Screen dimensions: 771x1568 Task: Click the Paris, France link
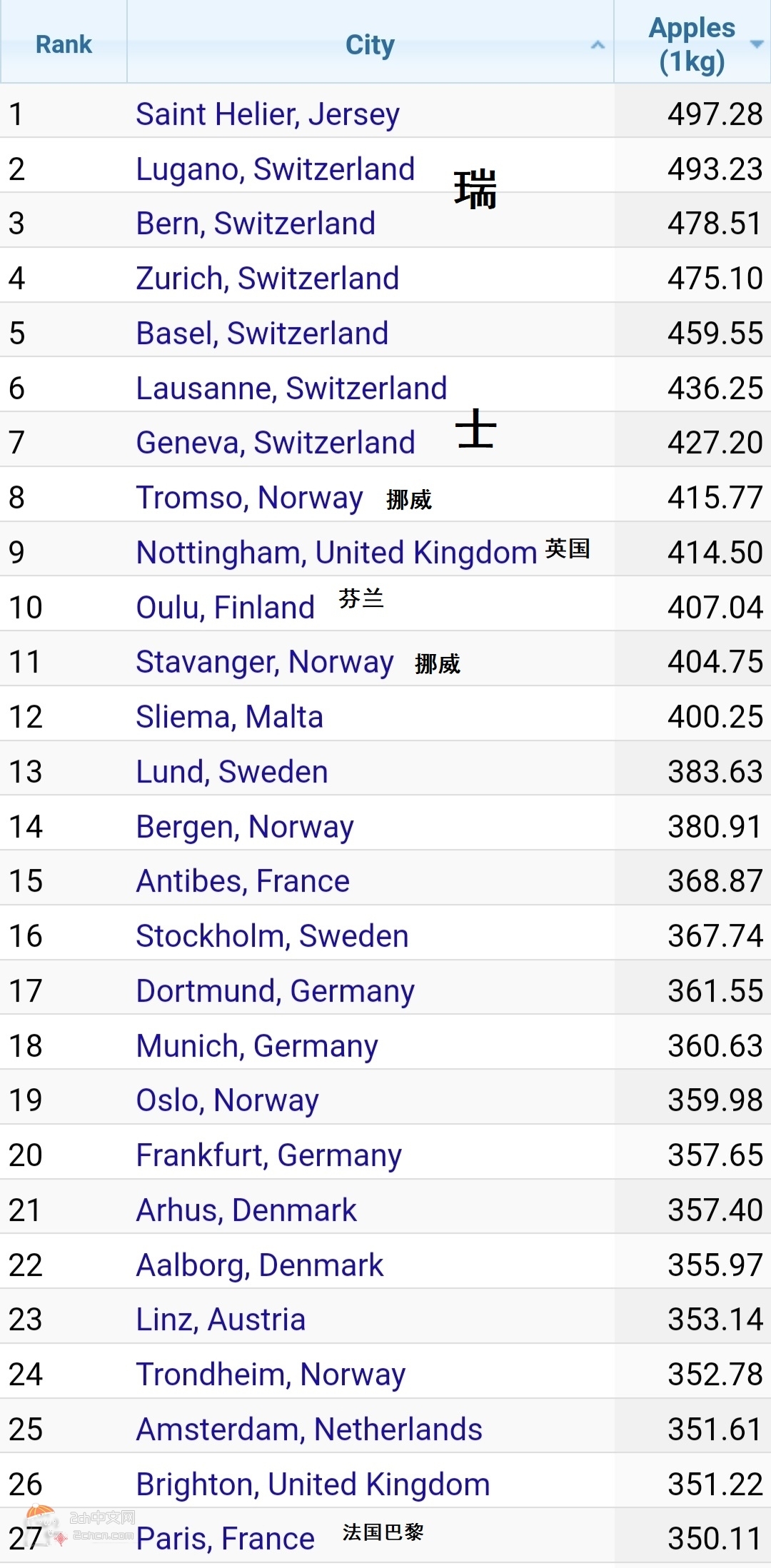coord(225,1539)
